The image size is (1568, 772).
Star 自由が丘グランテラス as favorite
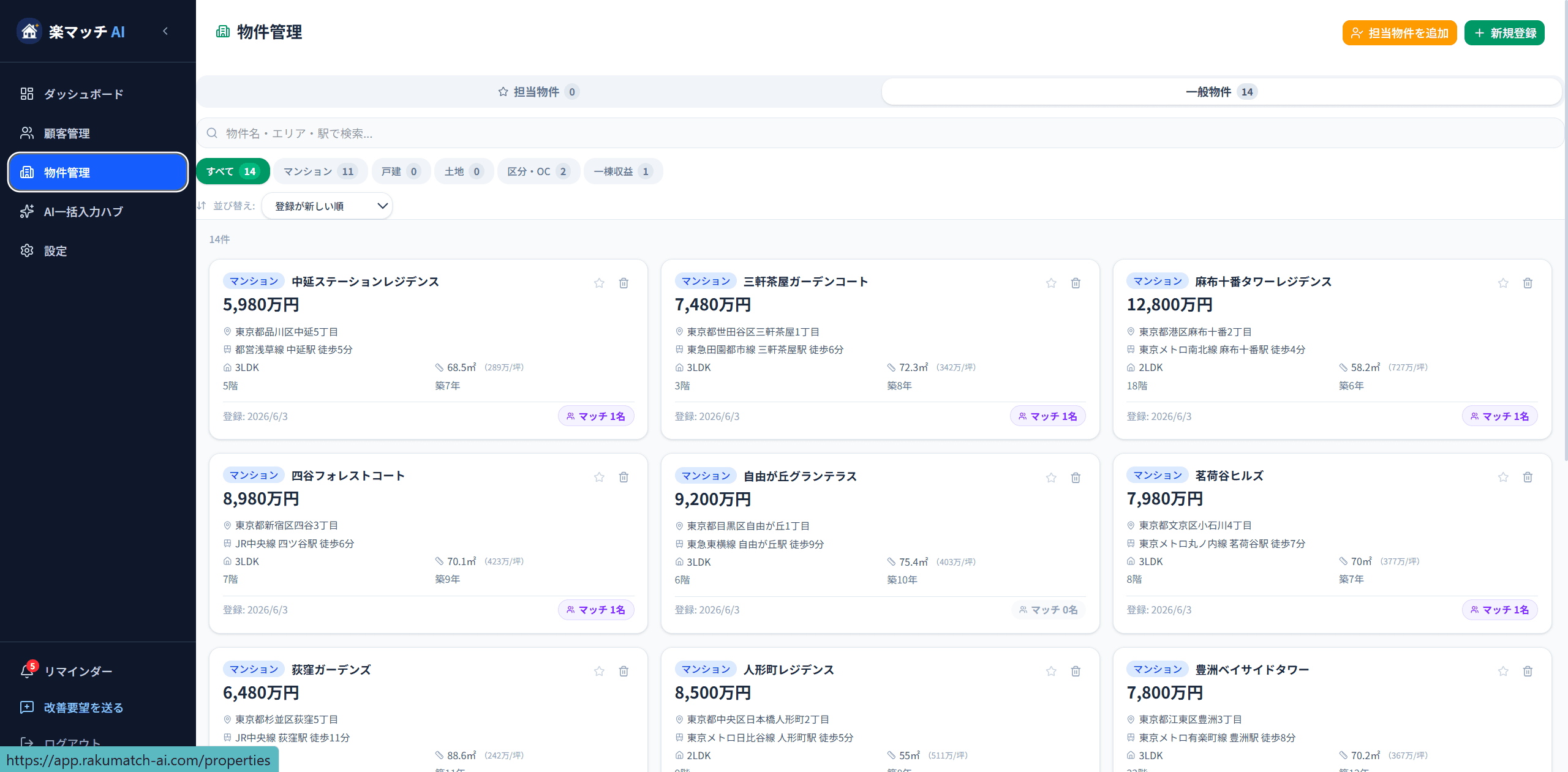(x=1051, y=478)
